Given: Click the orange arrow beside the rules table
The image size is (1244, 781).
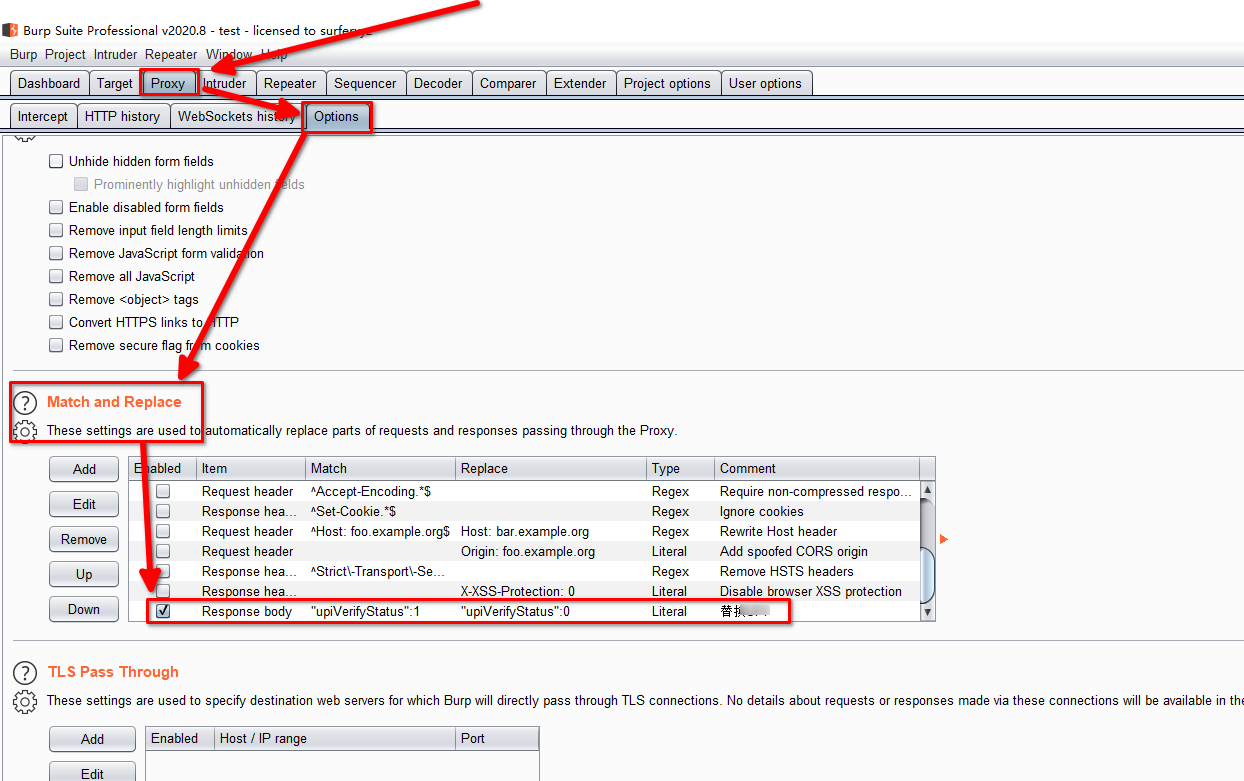Looking at the screenshot, I should pos(943,540).
